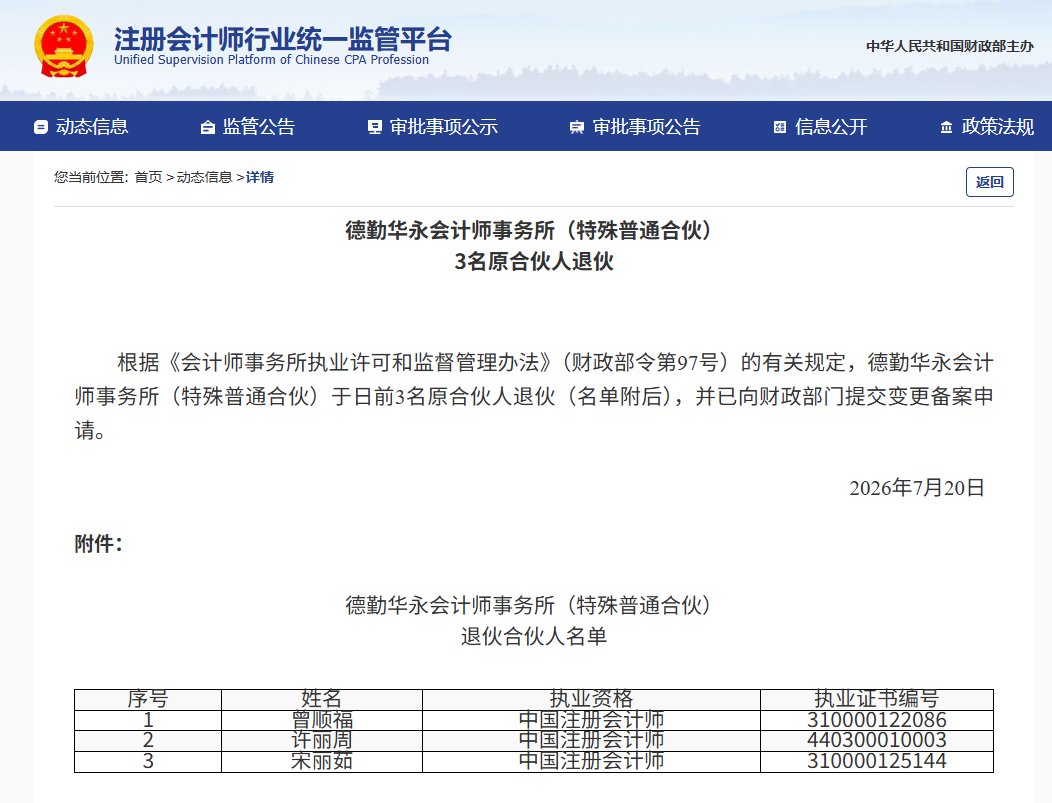The image size is (1052, 803).
Task: Click the 政策法规 bank icon
Action: click(x=946, y=127)
